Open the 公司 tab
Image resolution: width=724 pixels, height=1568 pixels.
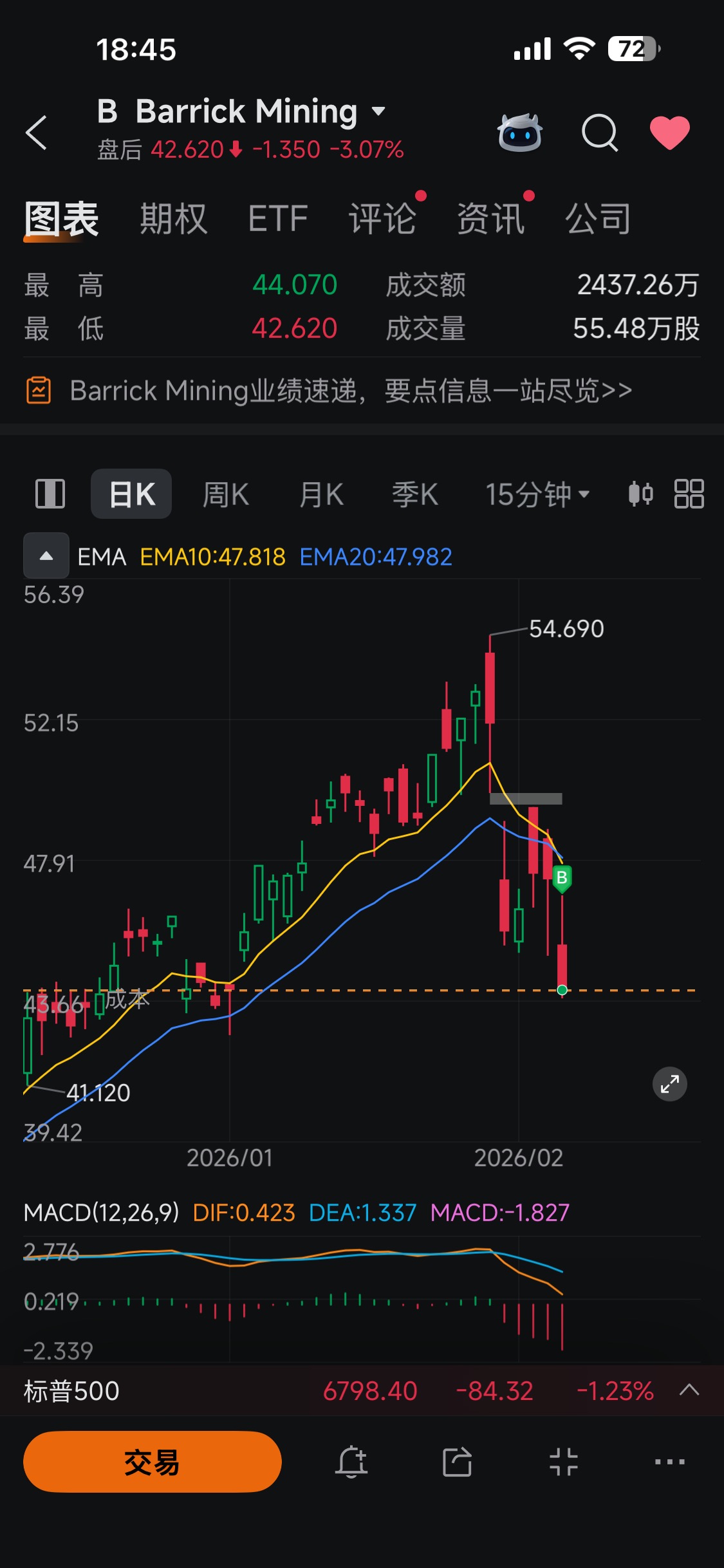pyautogui.click(x=598, y=219)
